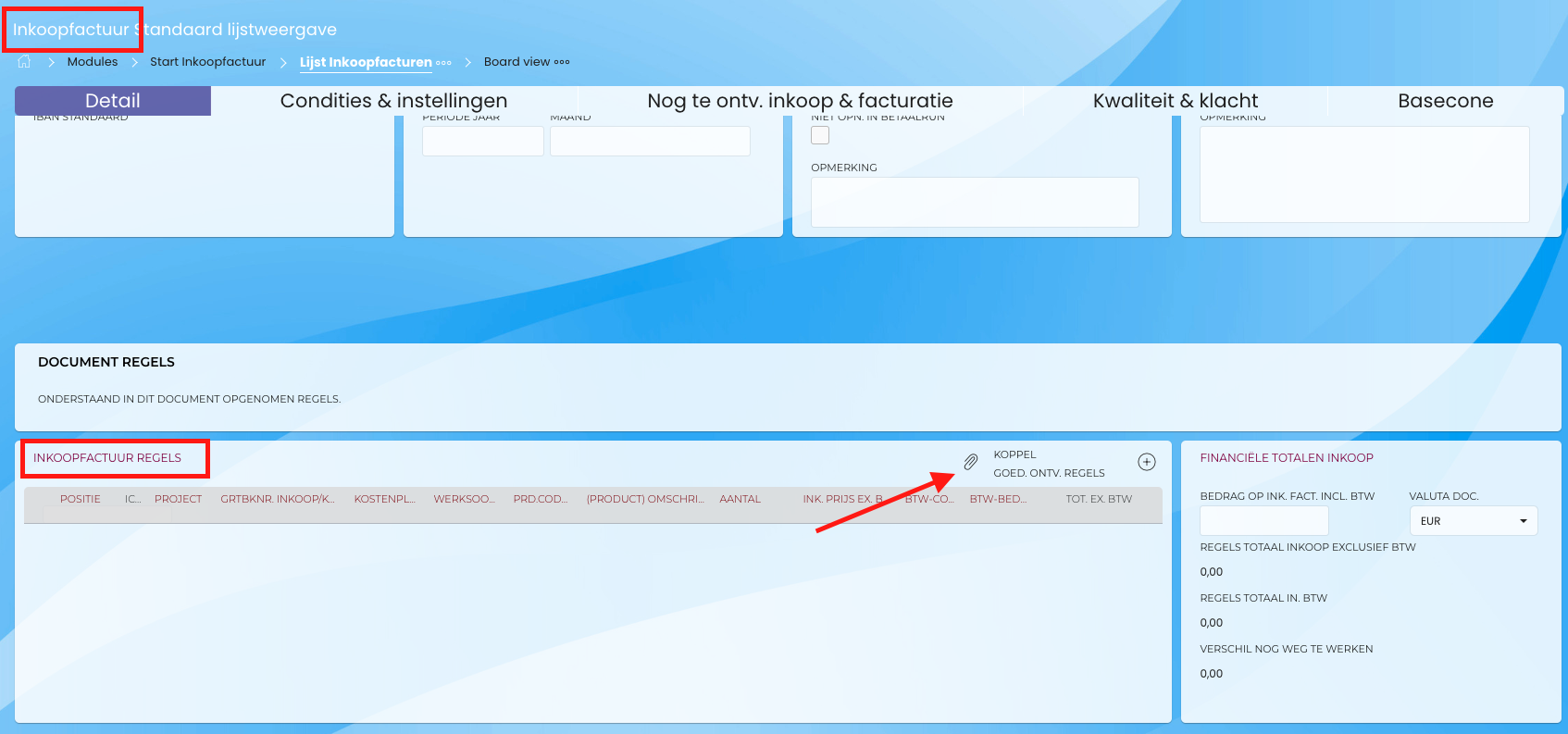Click the large Opmerking textarea on right

1364,174
